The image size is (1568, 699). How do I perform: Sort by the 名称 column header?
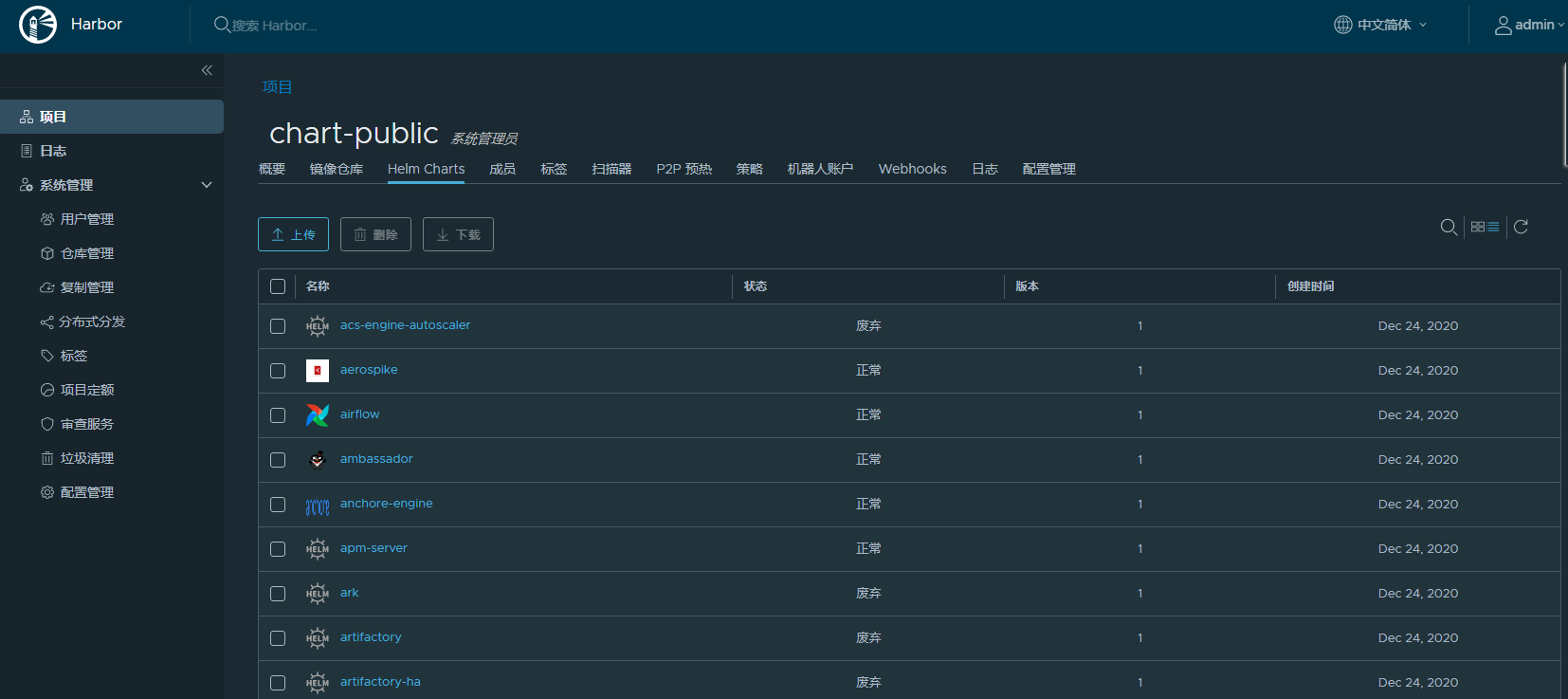(x=318, y=286)
